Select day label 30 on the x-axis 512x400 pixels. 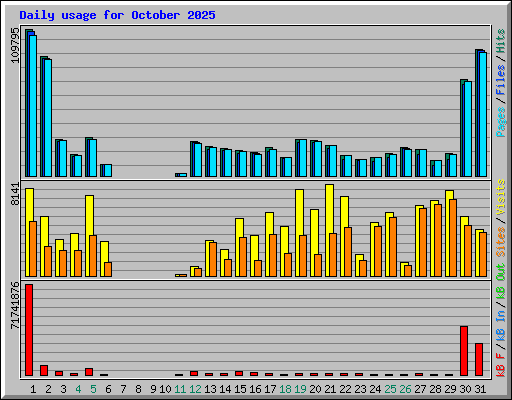pos(465,389)
